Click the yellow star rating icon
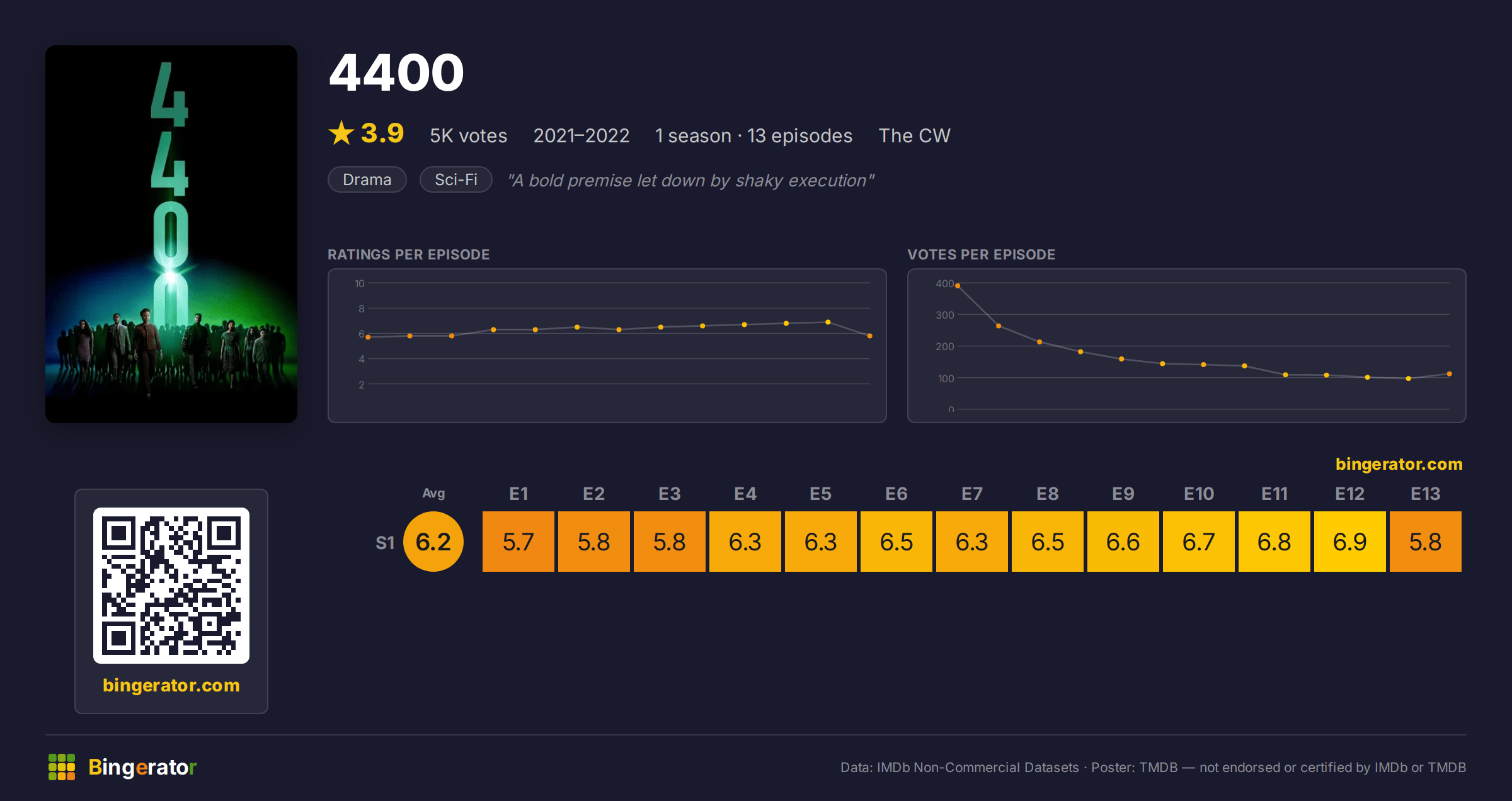Viewport: 1512px width, 801px height. click(341, 133)
